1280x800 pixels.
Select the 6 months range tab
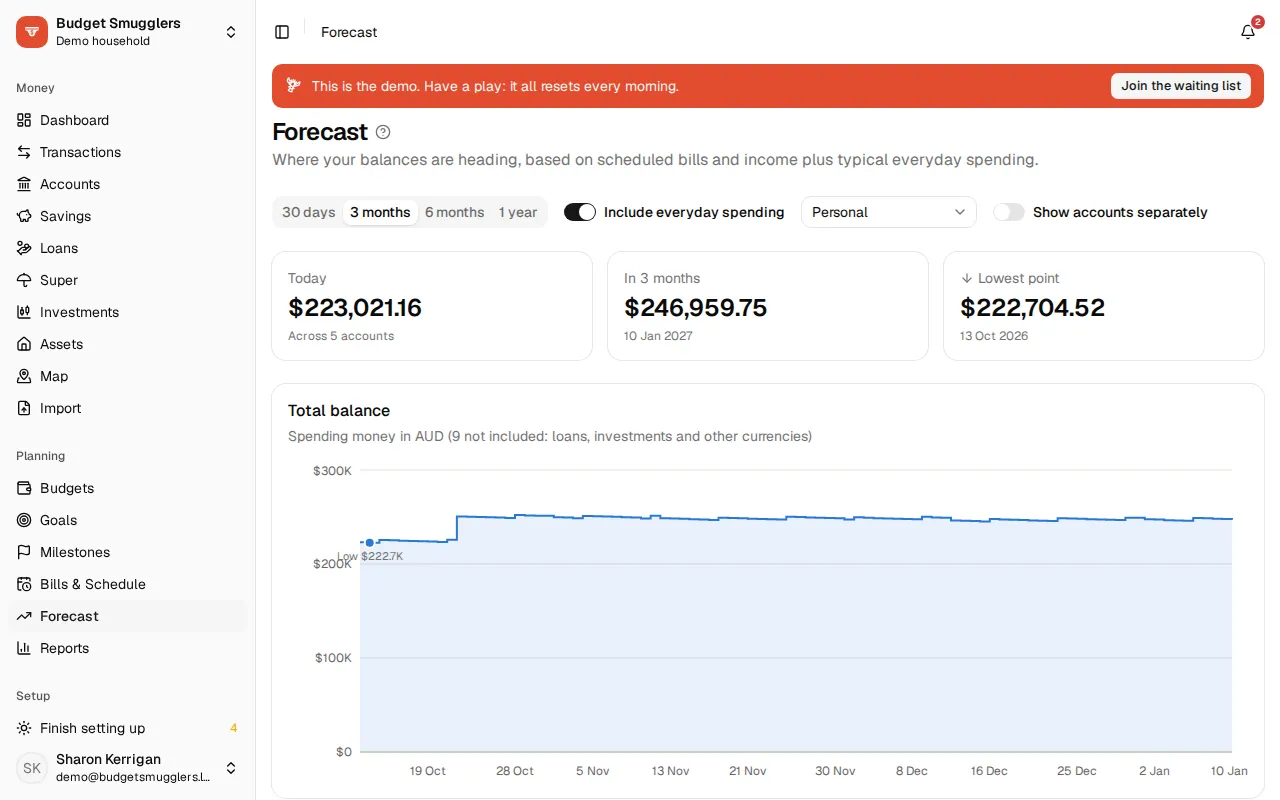[454, 212]
